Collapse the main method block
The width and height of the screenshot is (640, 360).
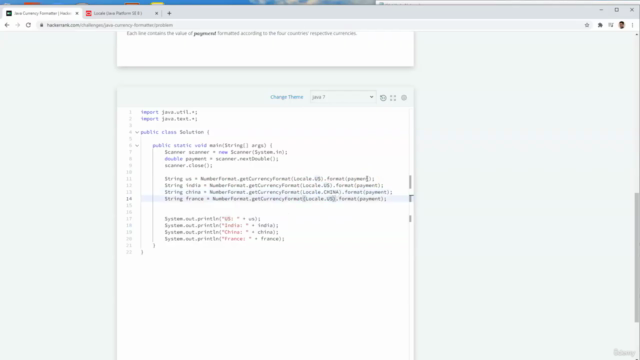click(x=137, y=145)
